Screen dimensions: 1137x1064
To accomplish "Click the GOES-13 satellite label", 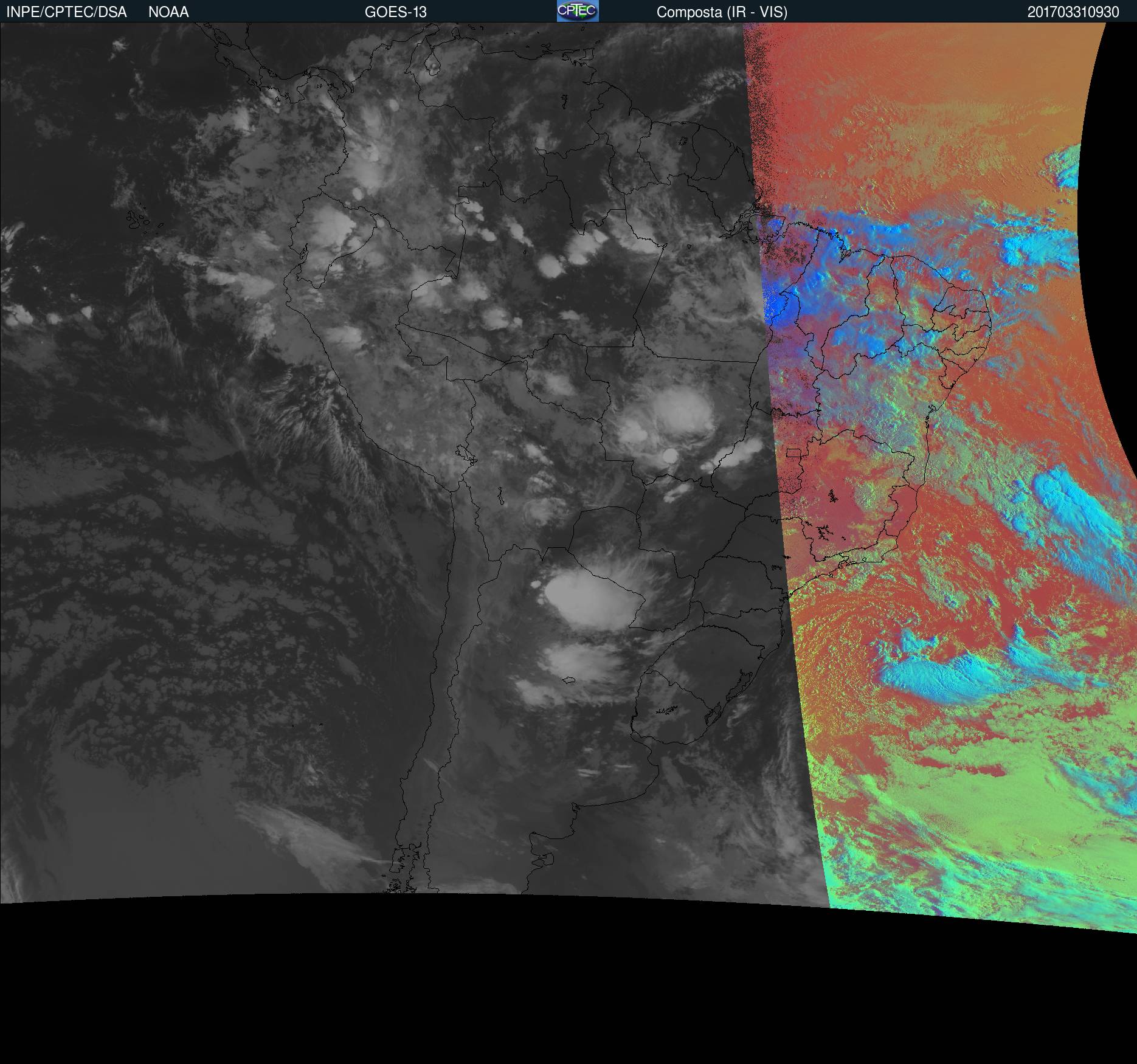I will click(396, 12).
